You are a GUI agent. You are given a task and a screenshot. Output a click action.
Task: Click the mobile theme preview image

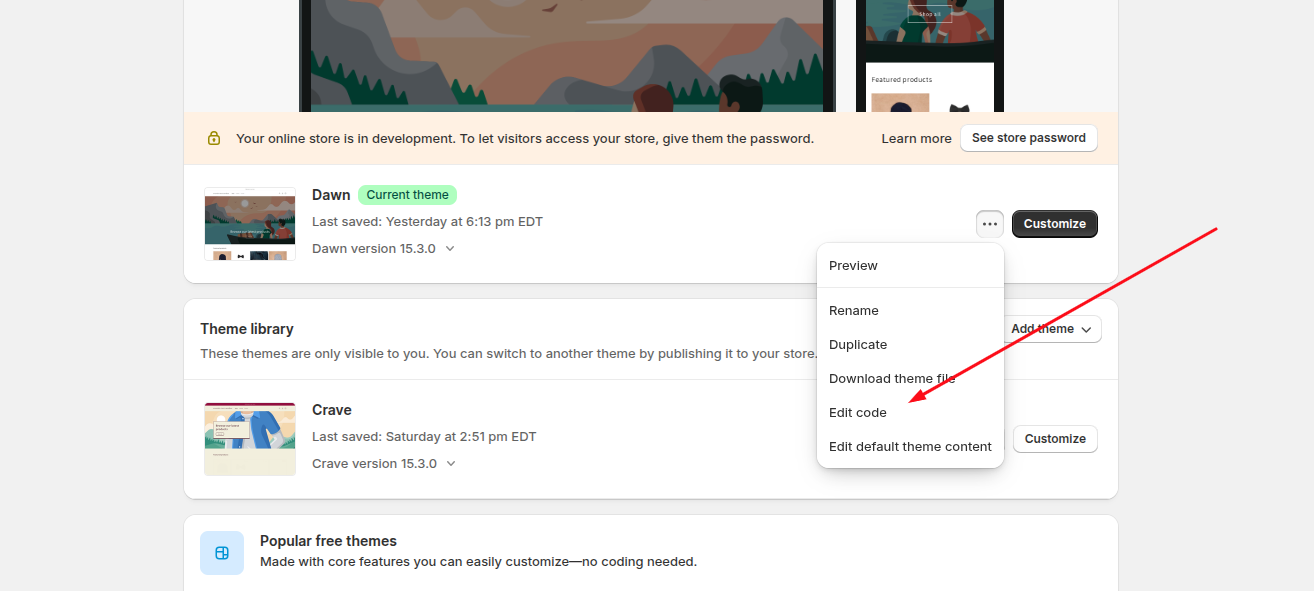(x=930, y=56)
